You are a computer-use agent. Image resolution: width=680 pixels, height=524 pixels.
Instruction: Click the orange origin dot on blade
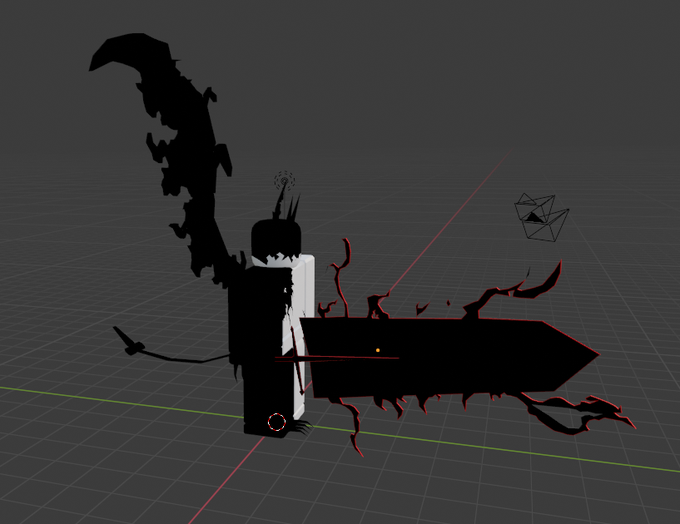[378, 350]
